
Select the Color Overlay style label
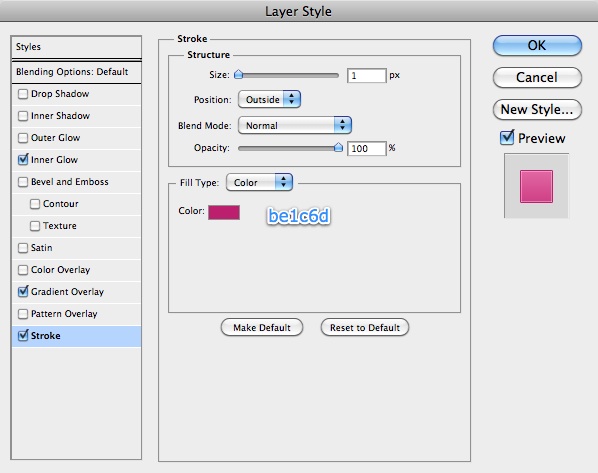pos(60,270)
